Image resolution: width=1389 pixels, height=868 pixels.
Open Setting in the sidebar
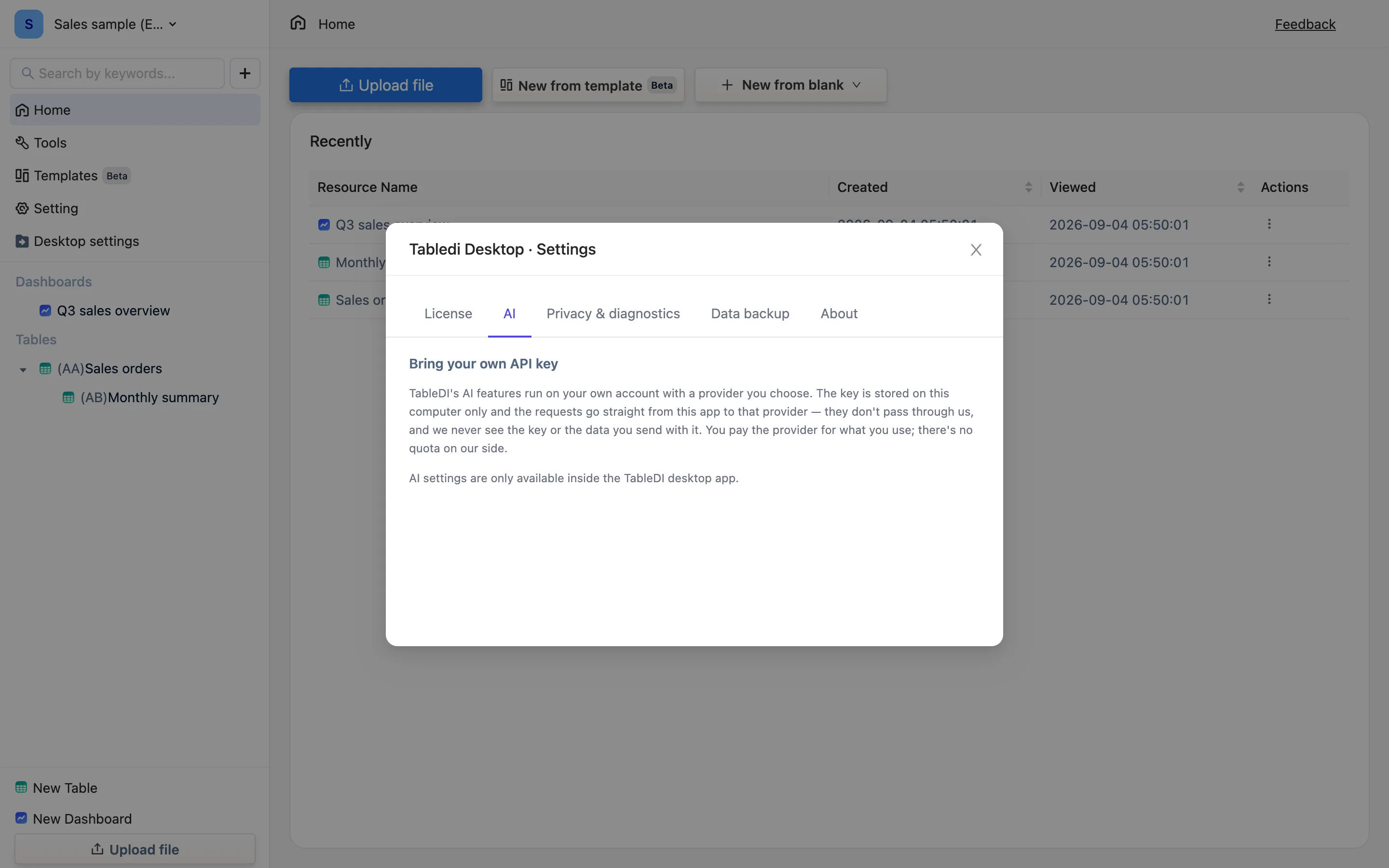tap(135, 208)
